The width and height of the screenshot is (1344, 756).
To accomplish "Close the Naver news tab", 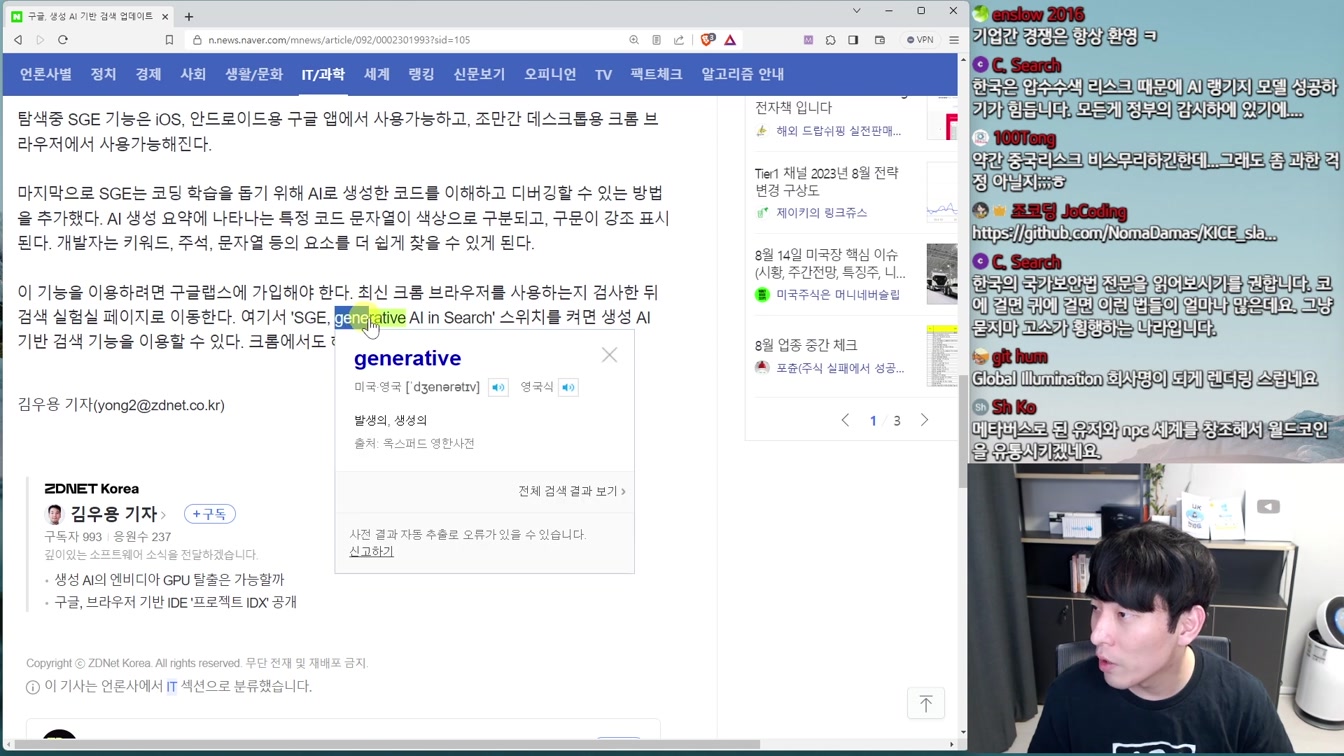I will 165,17.
